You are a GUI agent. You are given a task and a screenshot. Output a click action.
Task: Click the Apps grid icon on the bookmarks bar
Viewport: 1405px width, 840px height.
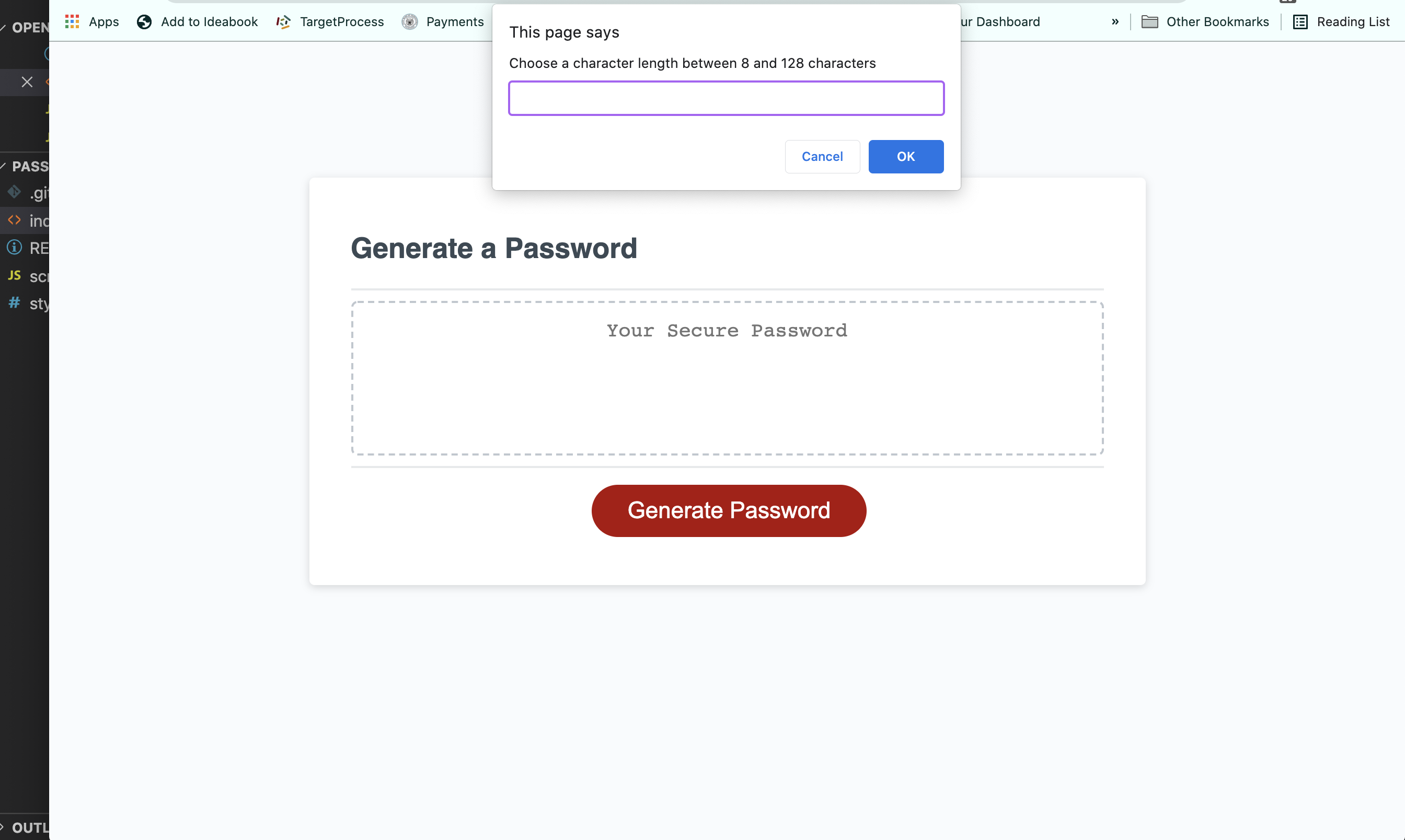pos(72,21)
